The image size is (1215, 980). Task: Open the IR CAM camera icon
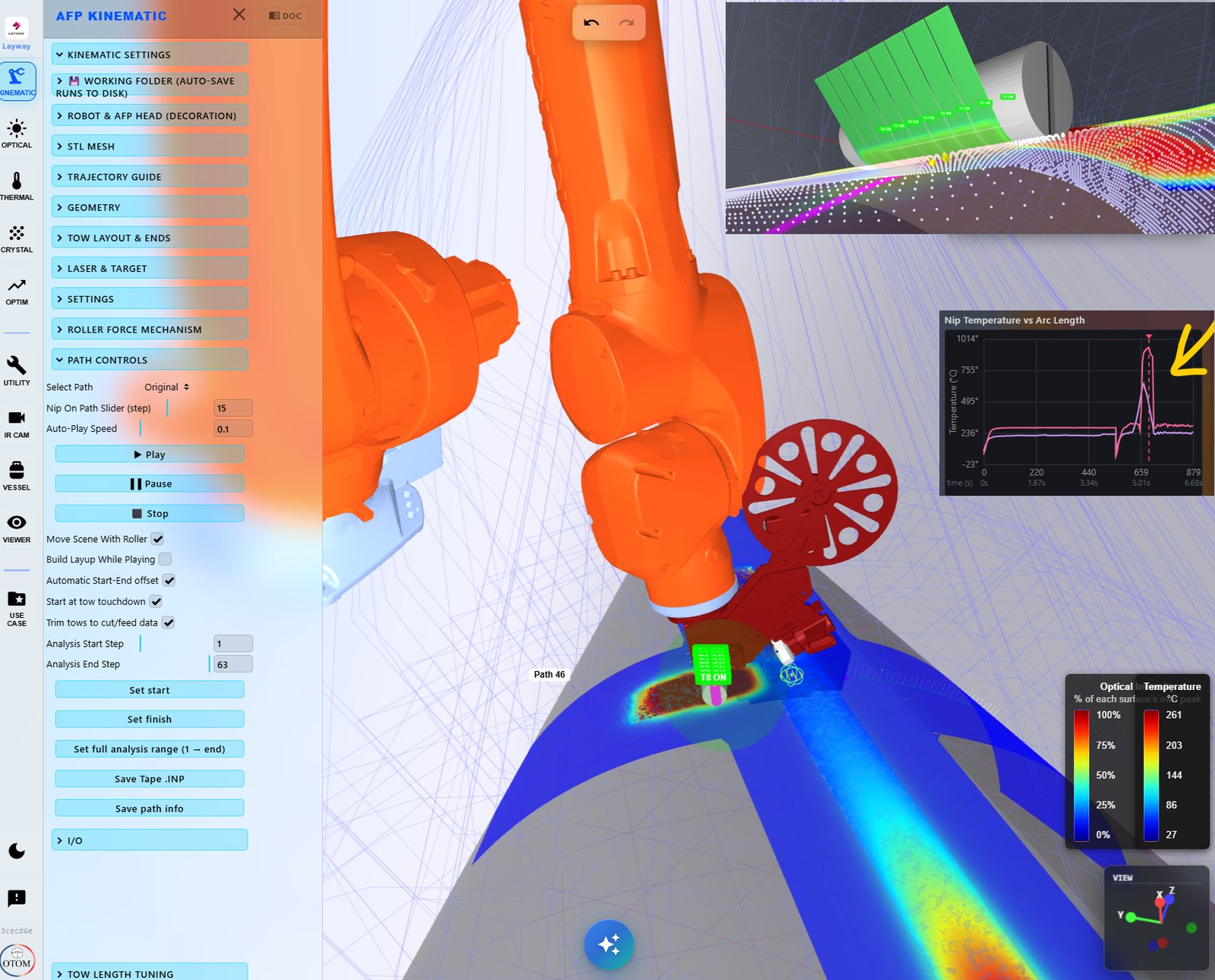pyautogui.click(x=17, y=424)
